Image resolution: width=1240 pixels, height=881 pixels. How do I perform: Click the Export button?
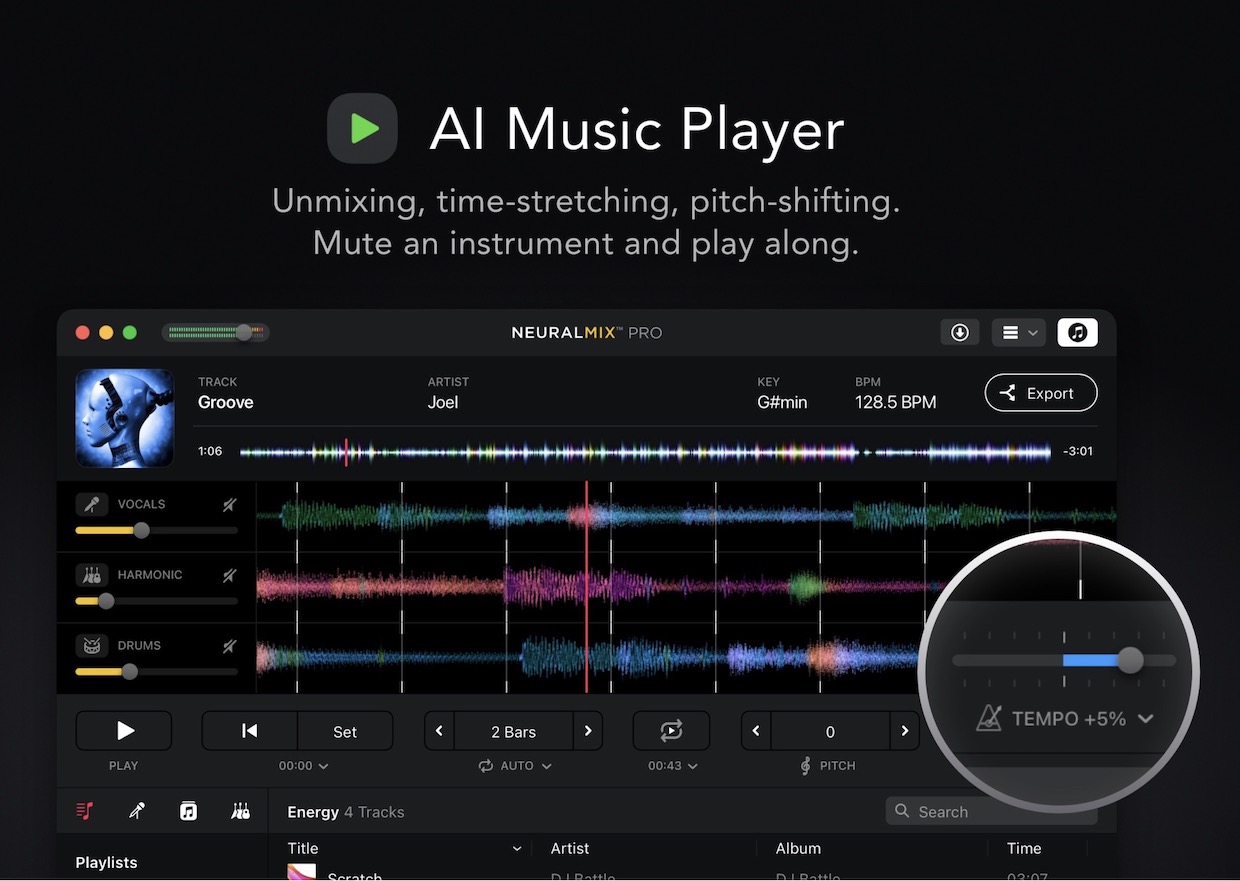pos(1040,393)
